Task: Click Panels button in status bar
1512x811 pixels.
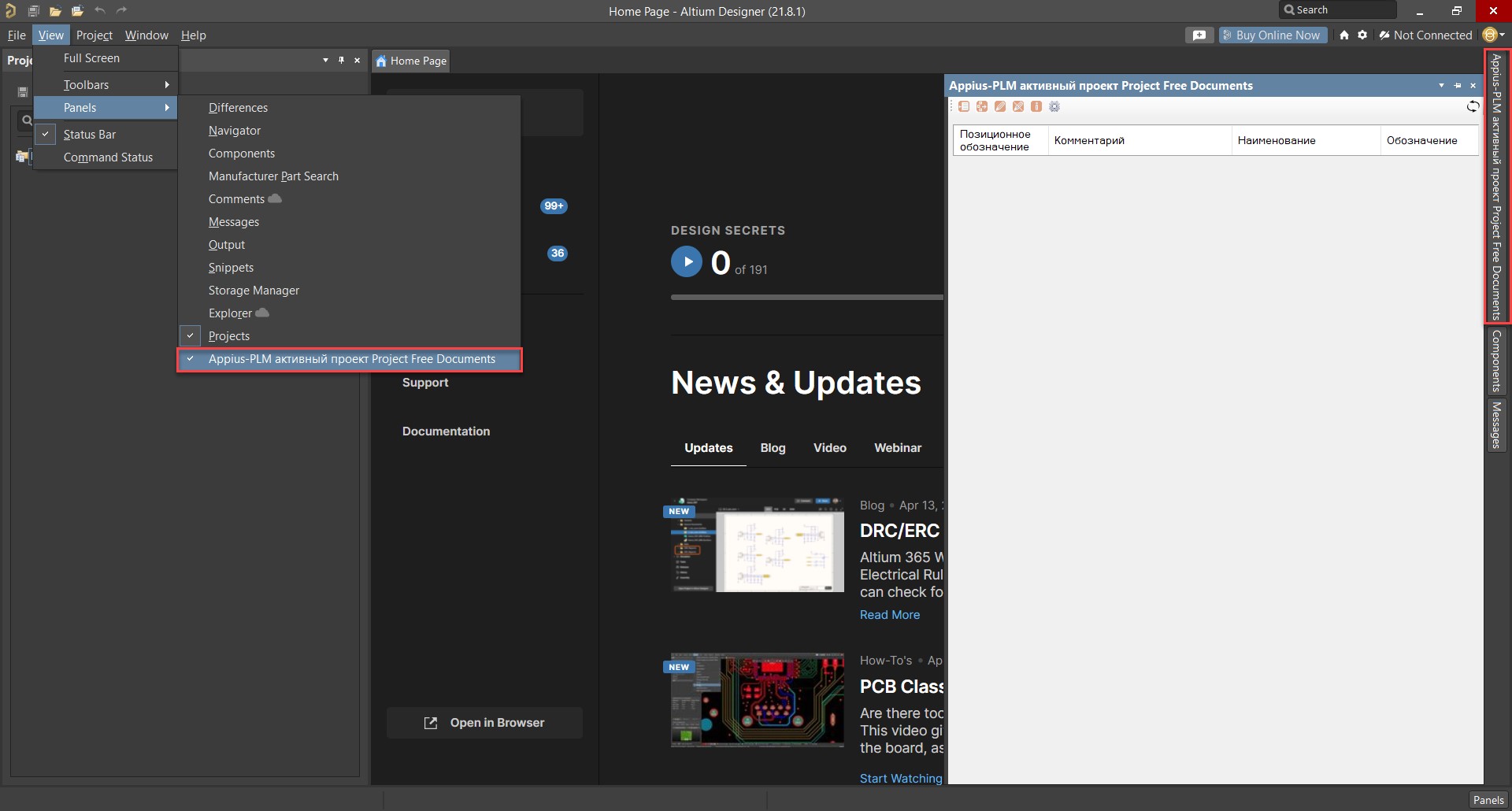Action: click(1488, 800)
